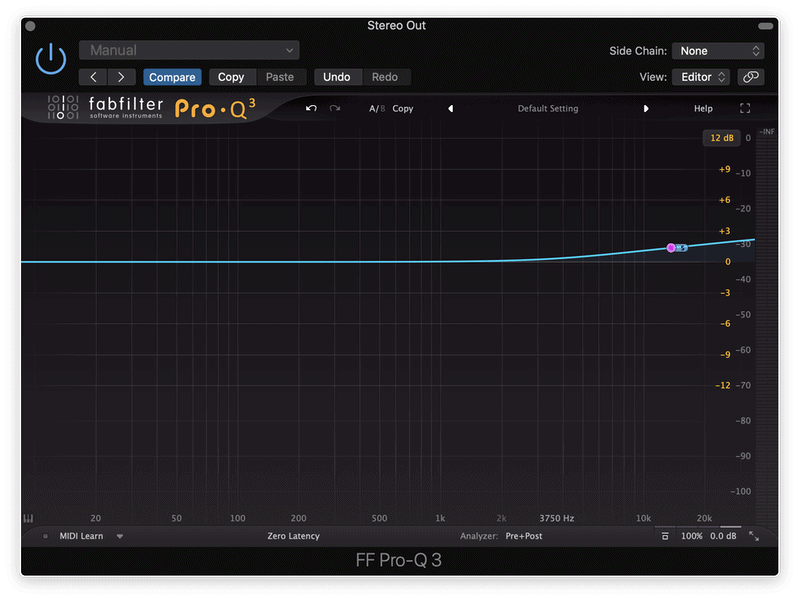Click the resize arrows icon
This screenshot has width=800, height=600.
tap(754, 536)
